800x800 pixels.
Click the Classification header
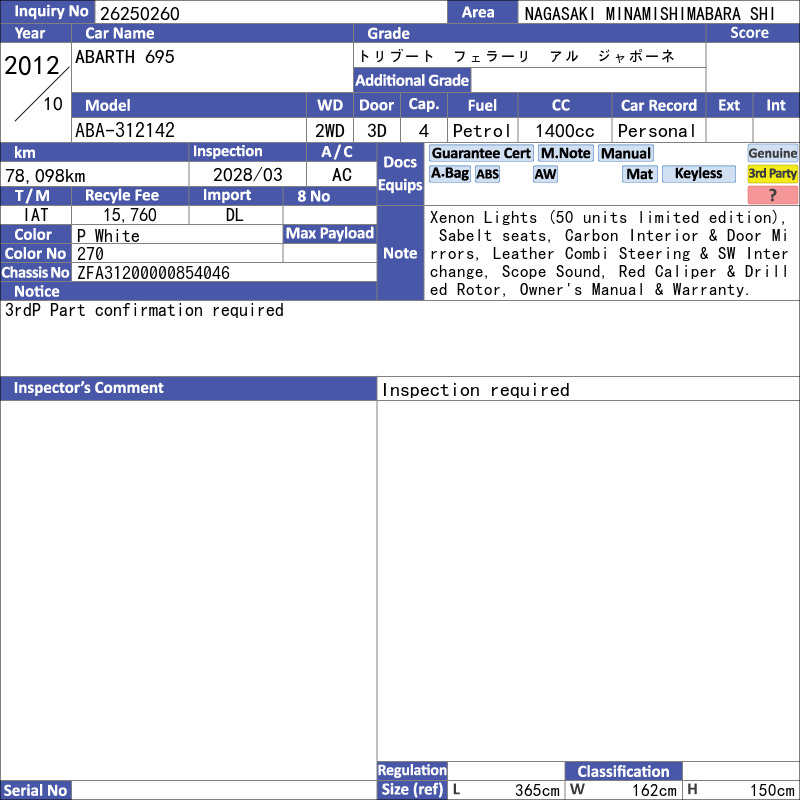[x=623, y=771]
